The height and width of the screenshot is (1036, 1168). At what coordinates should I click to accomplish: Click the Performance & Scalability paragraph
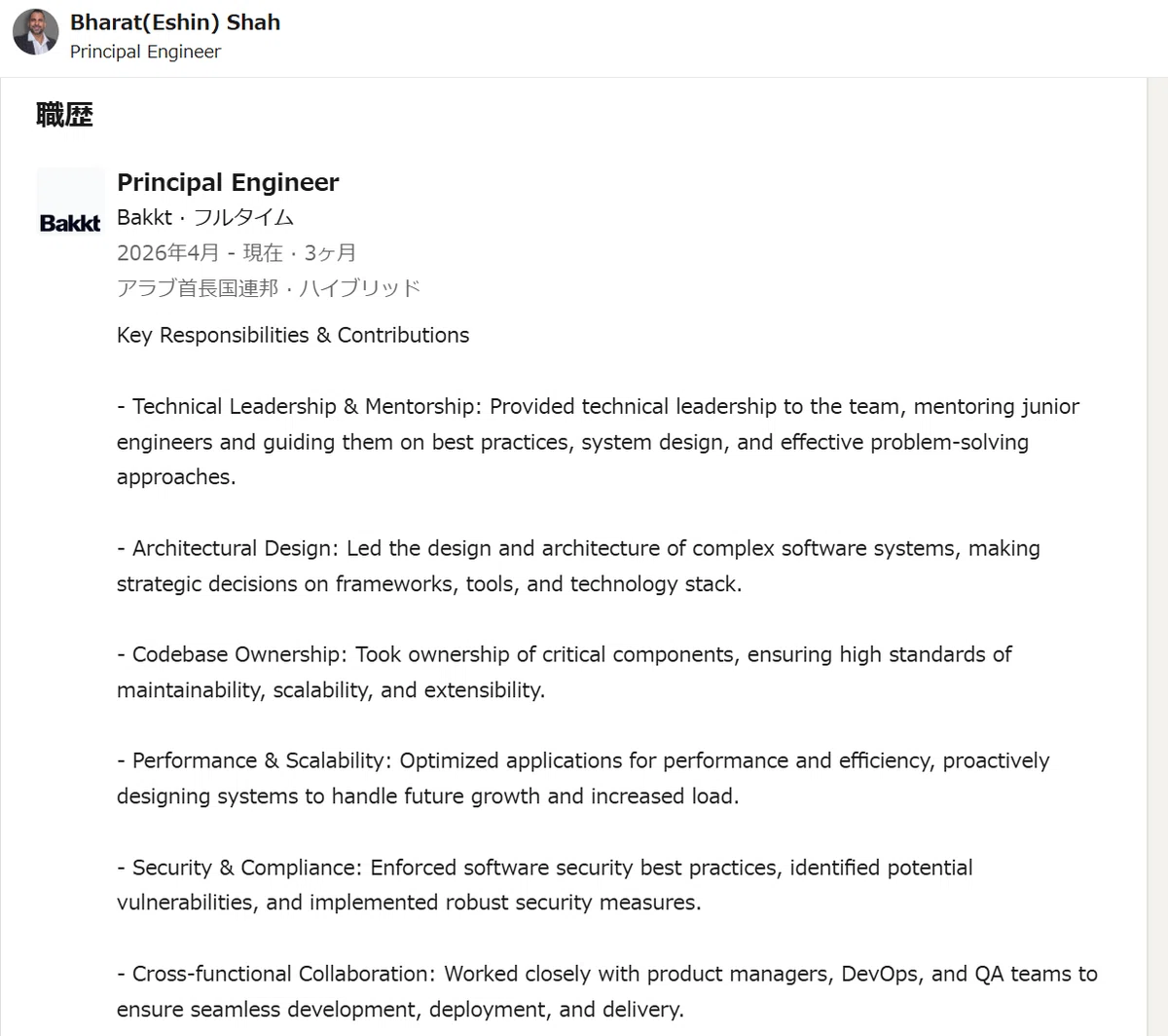[x=584, y=778]
